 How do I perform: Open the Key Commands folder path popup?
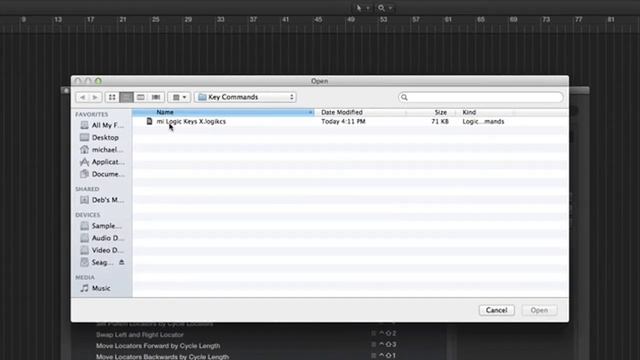click(x=245, y=97)
